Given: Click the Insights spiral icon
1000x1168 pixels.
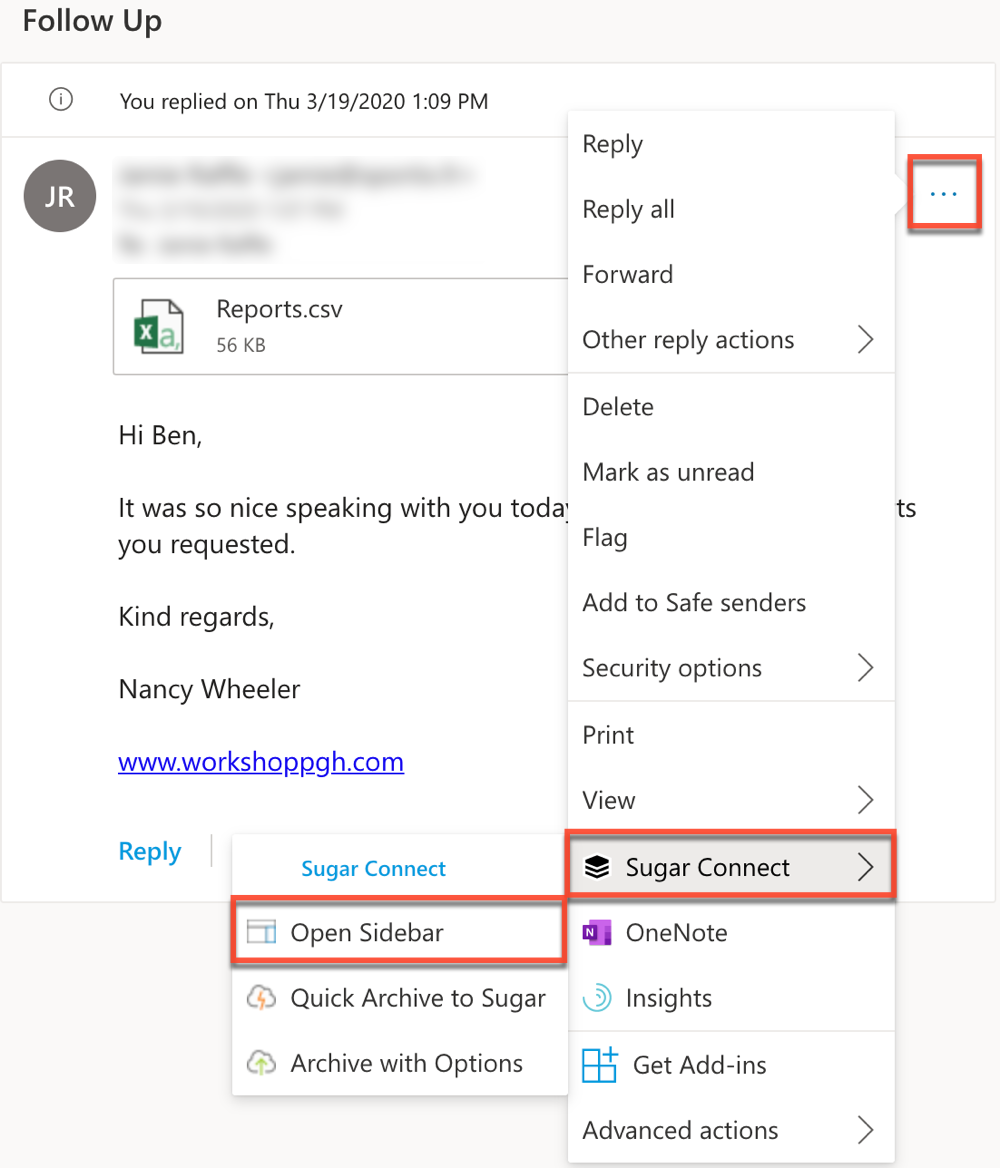Looking at the screenshot, I should pos(597,998).
